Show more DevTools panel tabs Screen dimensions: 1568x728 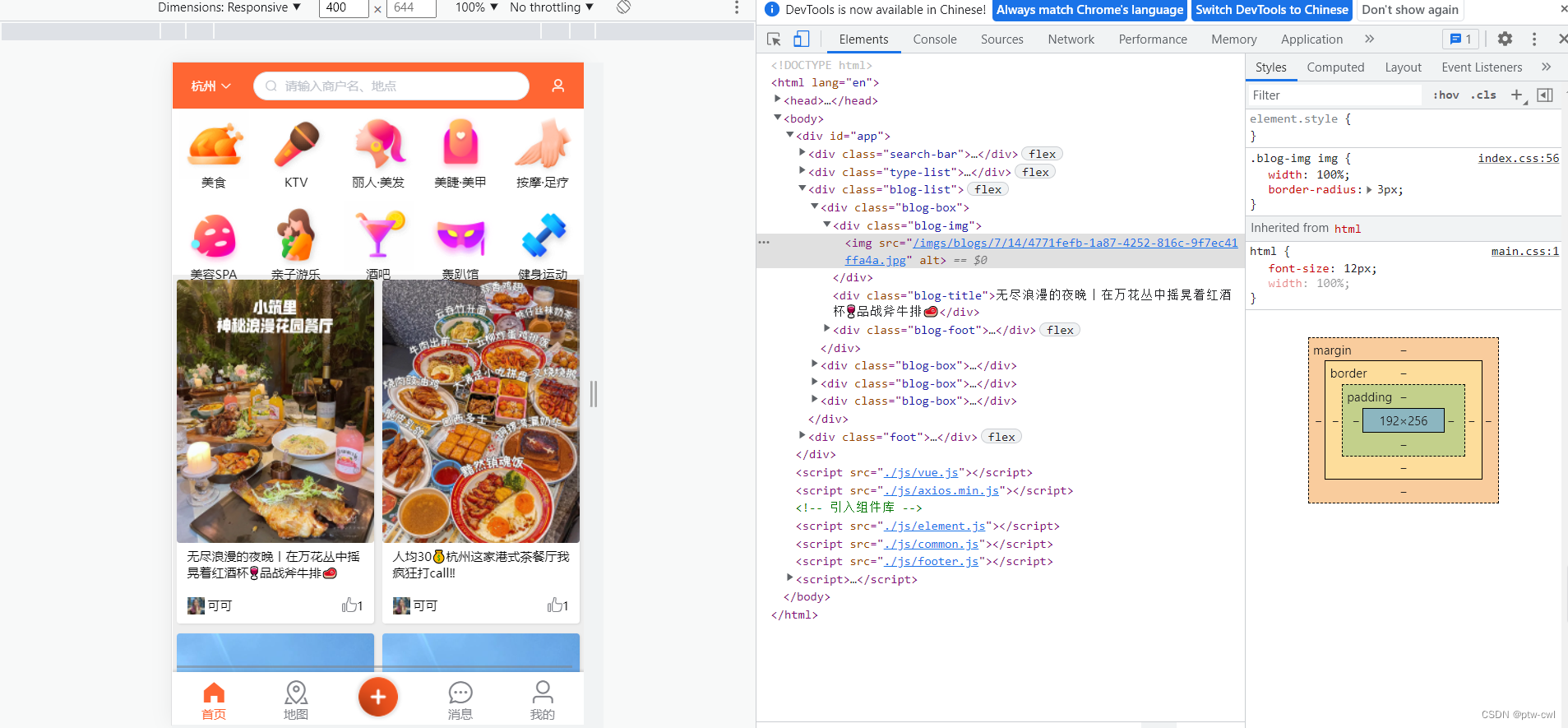(x=1370, y=39)
